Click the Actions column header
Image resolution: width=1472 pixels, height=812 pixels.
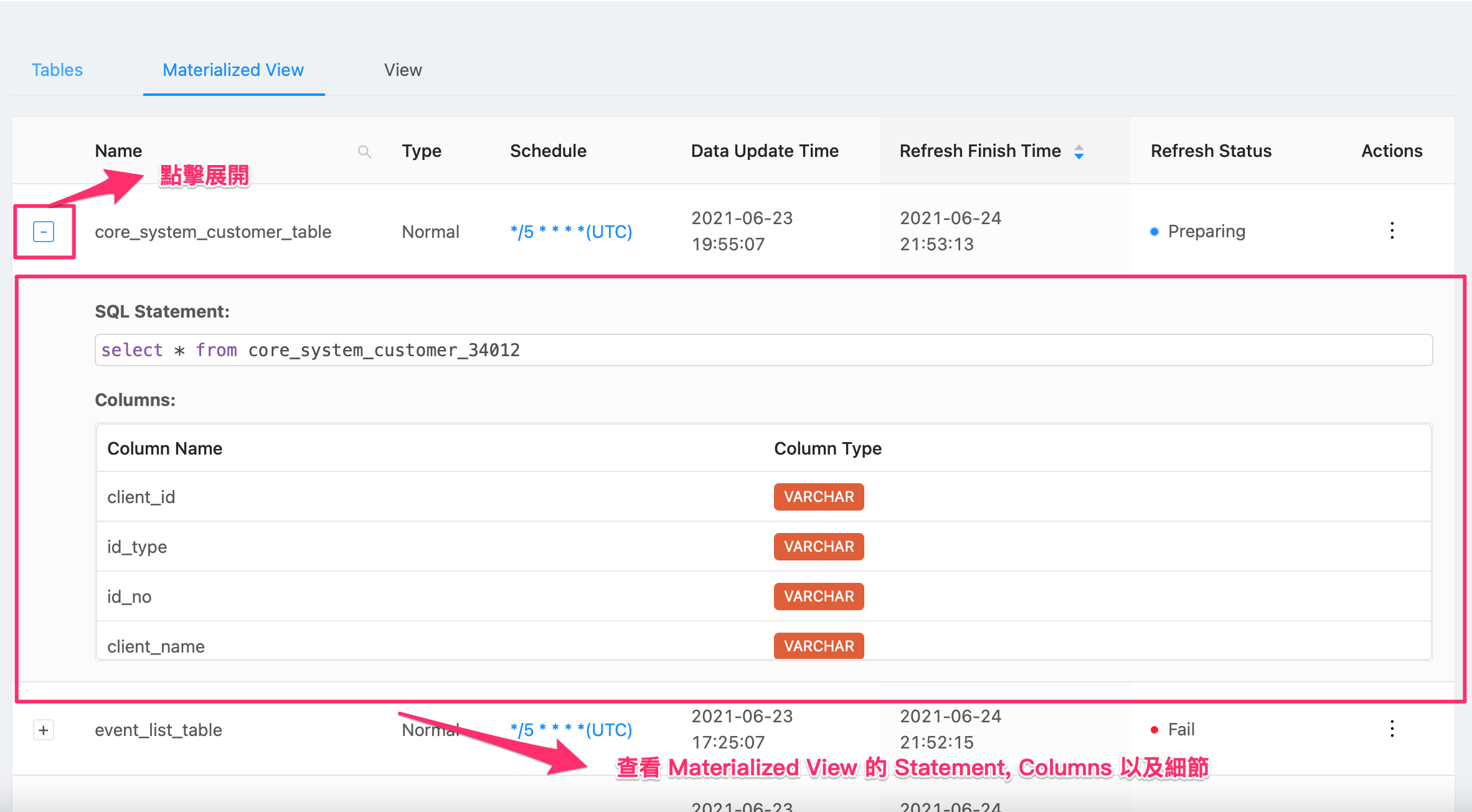tap(1392, 151)
